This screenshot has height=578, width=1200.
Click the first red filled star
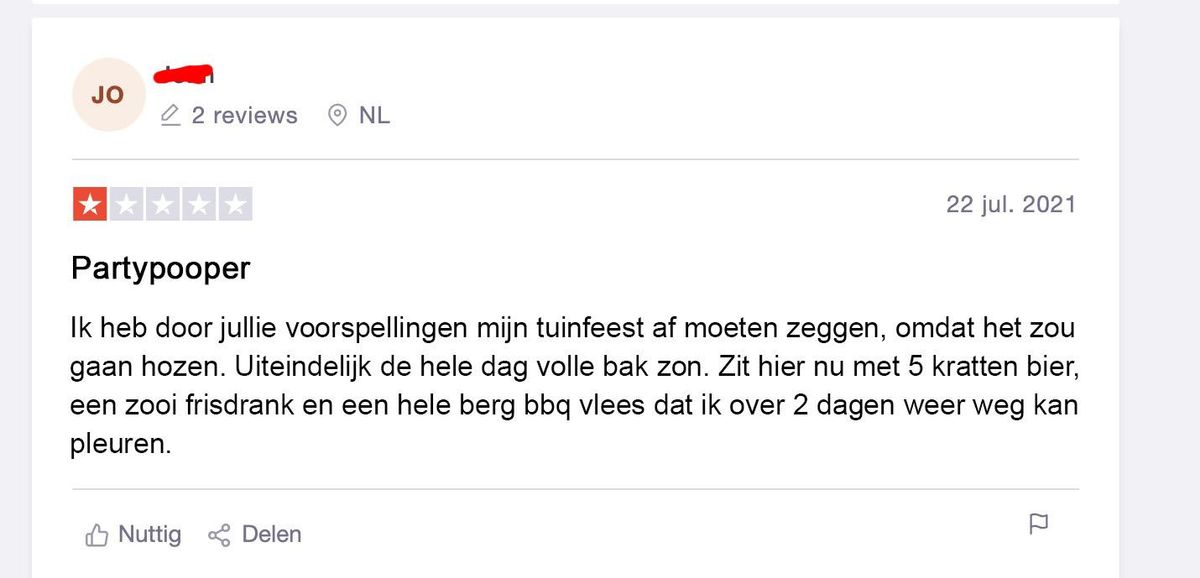click(x=90, y=205)
